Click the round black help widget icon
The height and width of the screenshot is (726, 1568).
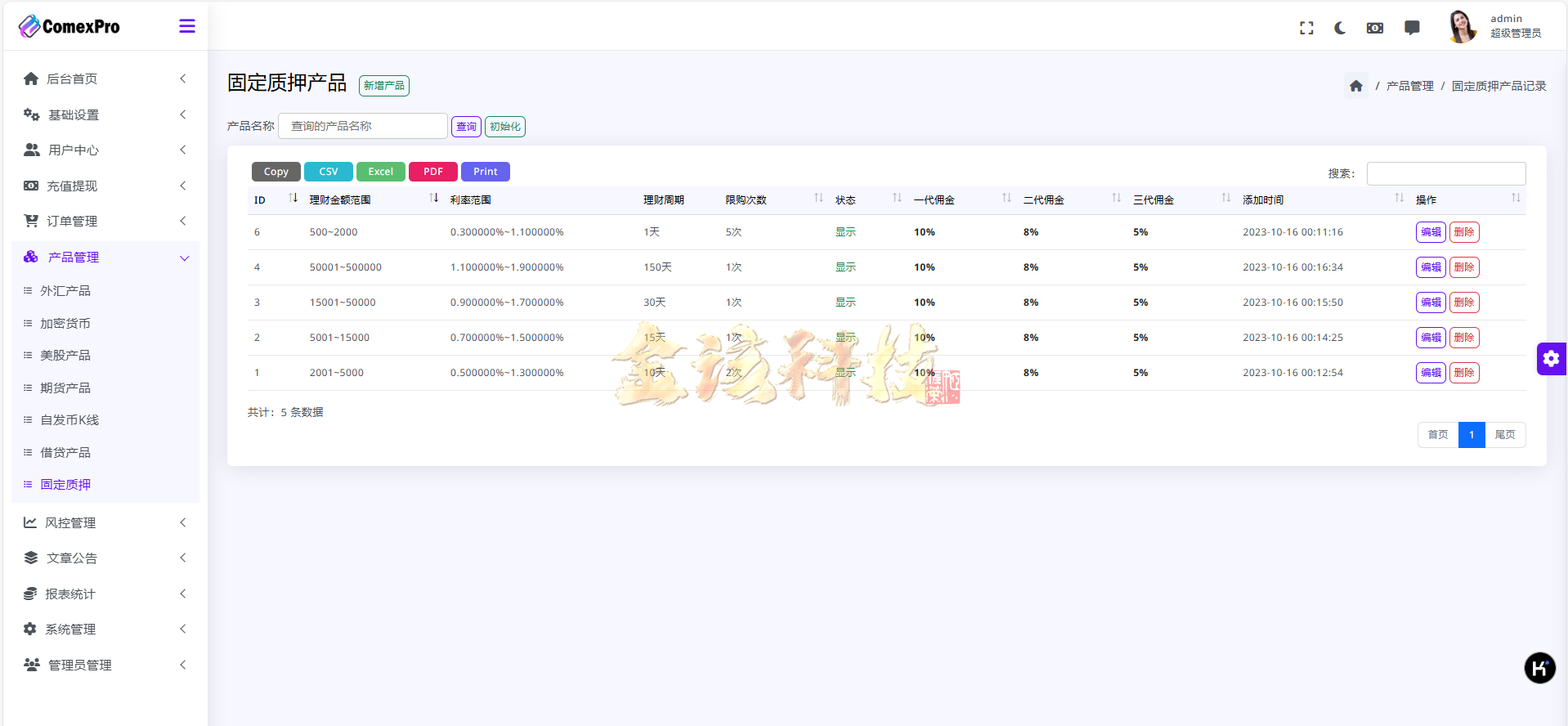[x=1539, y=668]
